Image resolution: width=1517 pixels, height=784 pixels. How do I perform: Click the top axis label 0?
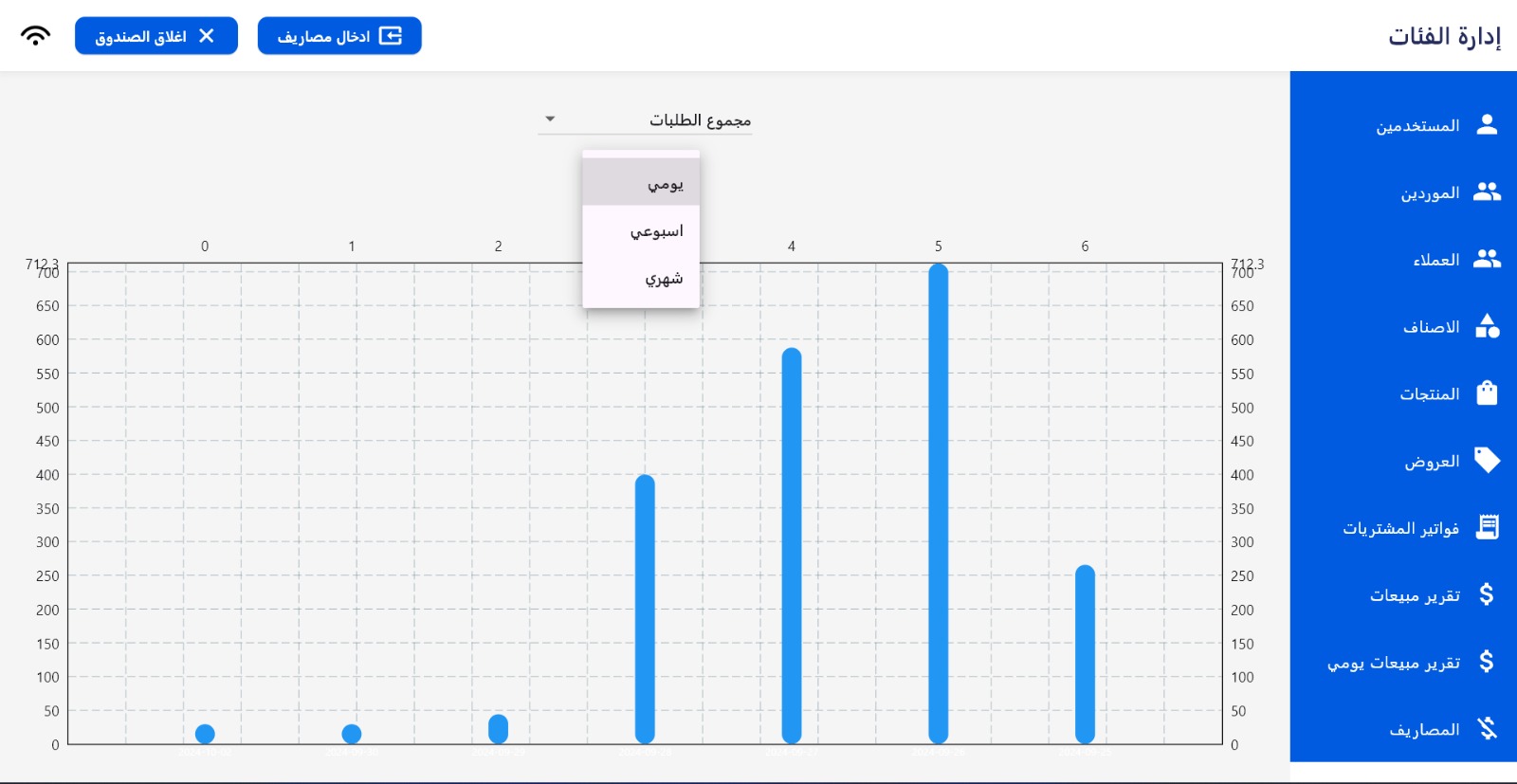pos(205,246)
